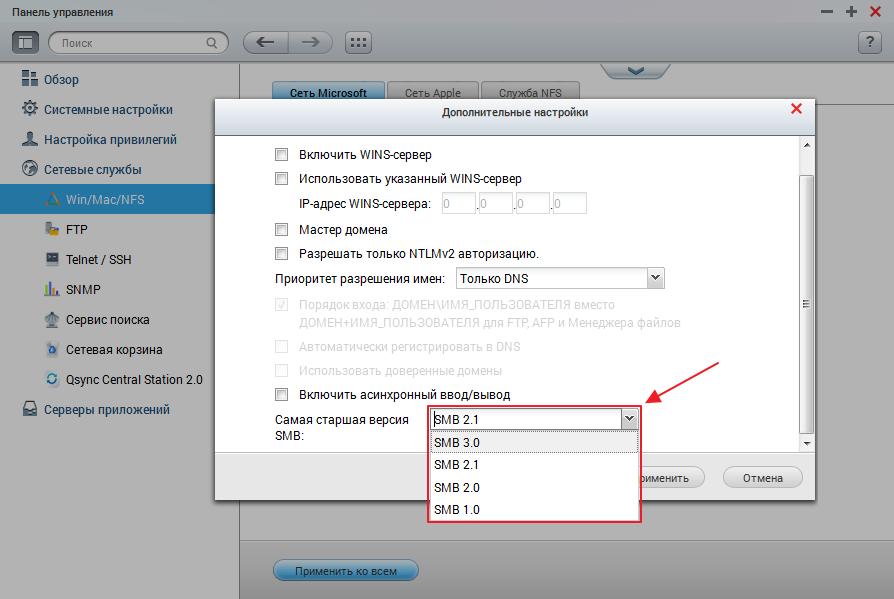Open the grid view icon

pos(358,43)
